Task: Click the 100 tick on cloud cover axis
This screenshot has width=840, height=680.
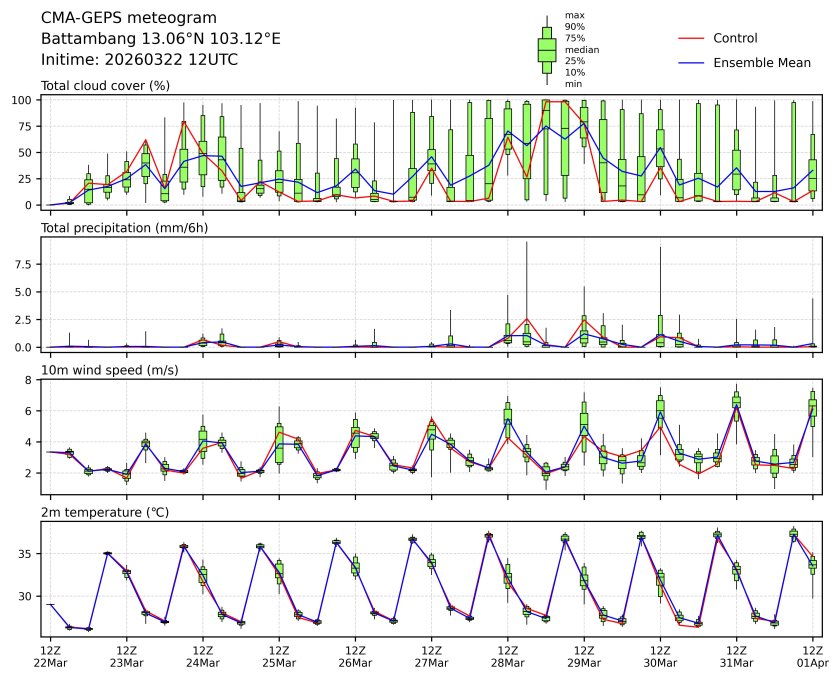Action: coord(27,100)
